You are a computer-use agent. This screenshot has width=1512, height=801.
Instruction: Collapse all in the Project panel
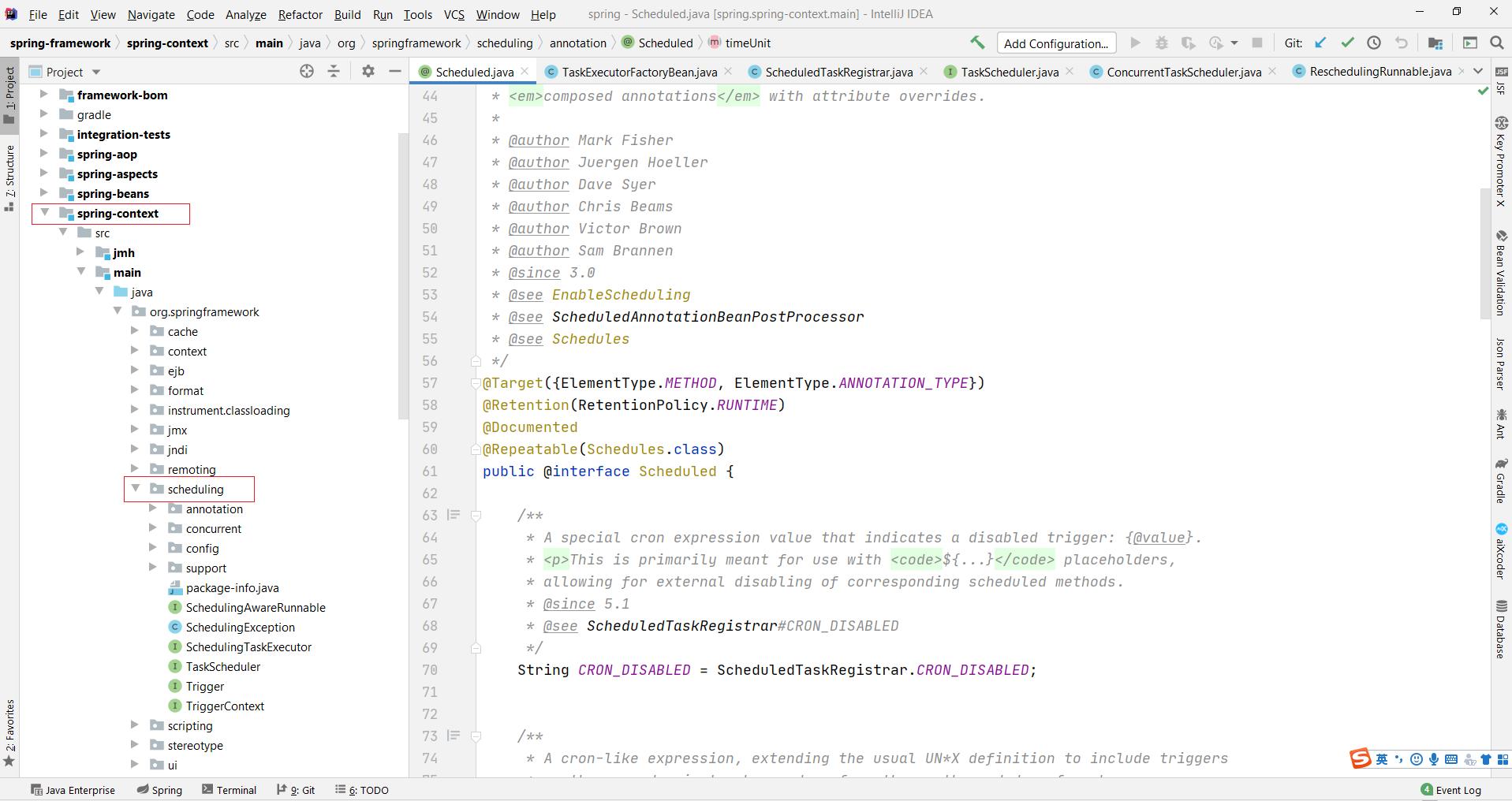click(334, 72)
